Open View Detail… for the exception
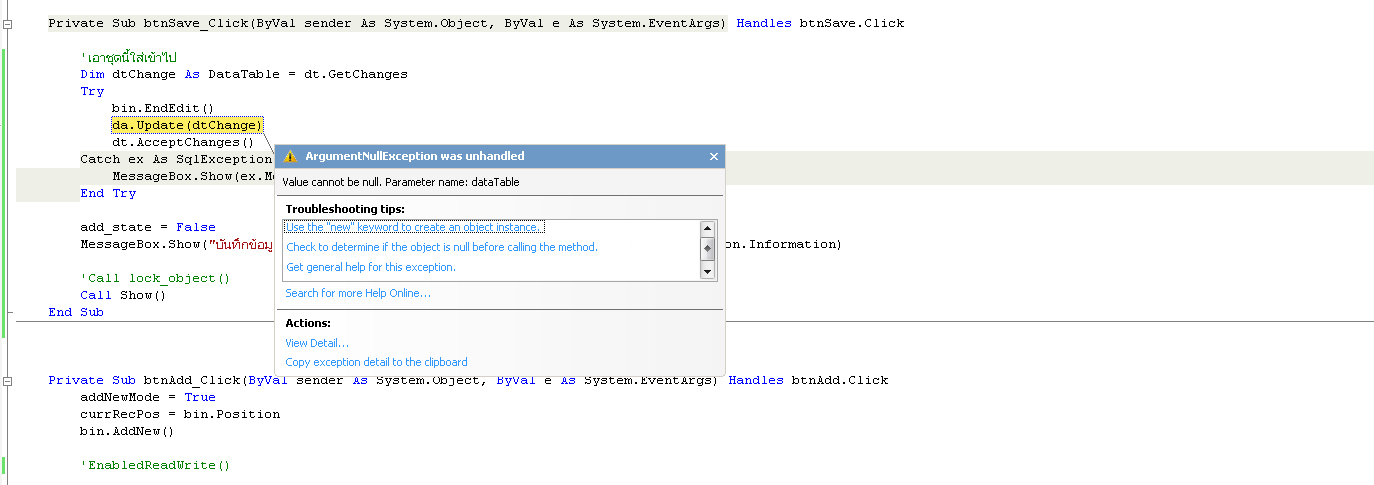This screenshot has width=1374, height=485. click(317, 343)
